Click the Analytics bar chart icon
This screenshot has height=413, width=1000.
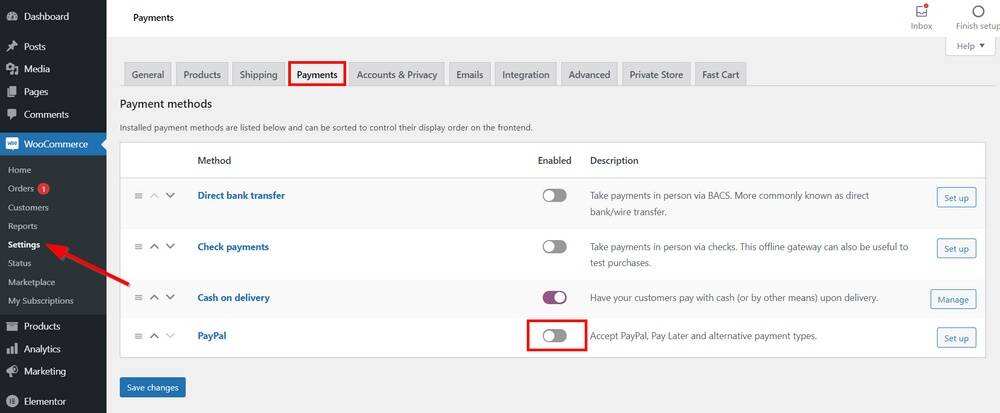click(12, 349)
